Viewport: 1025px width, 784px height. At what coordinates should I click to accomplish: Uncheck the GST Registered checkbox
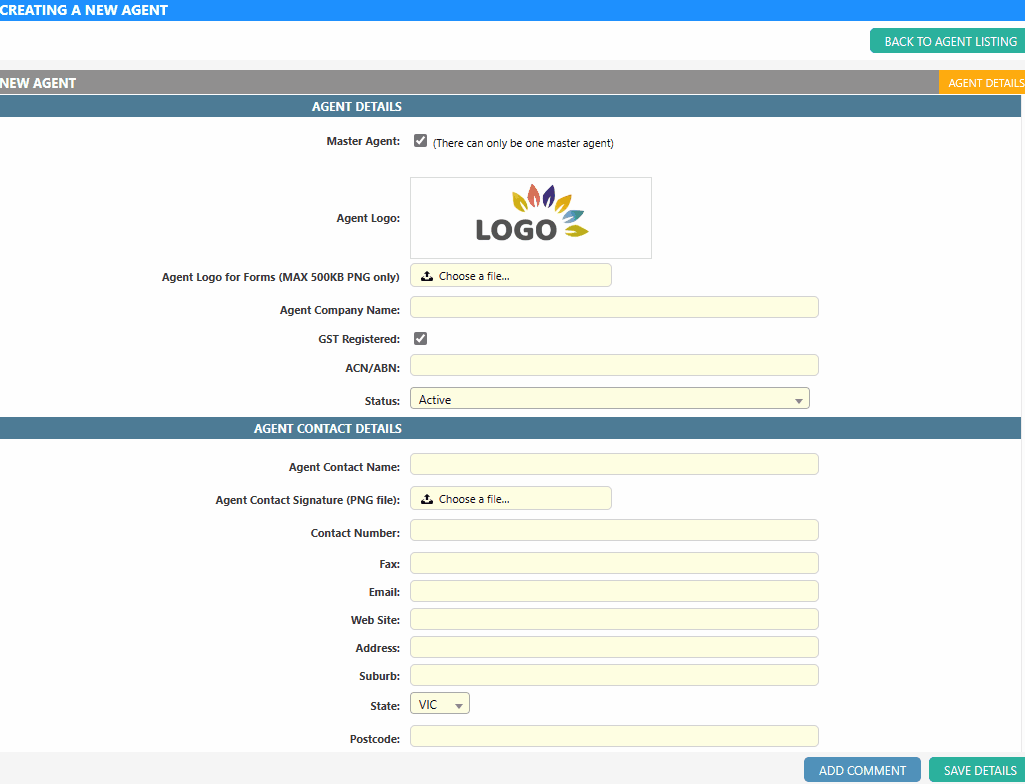click(421, 339)
